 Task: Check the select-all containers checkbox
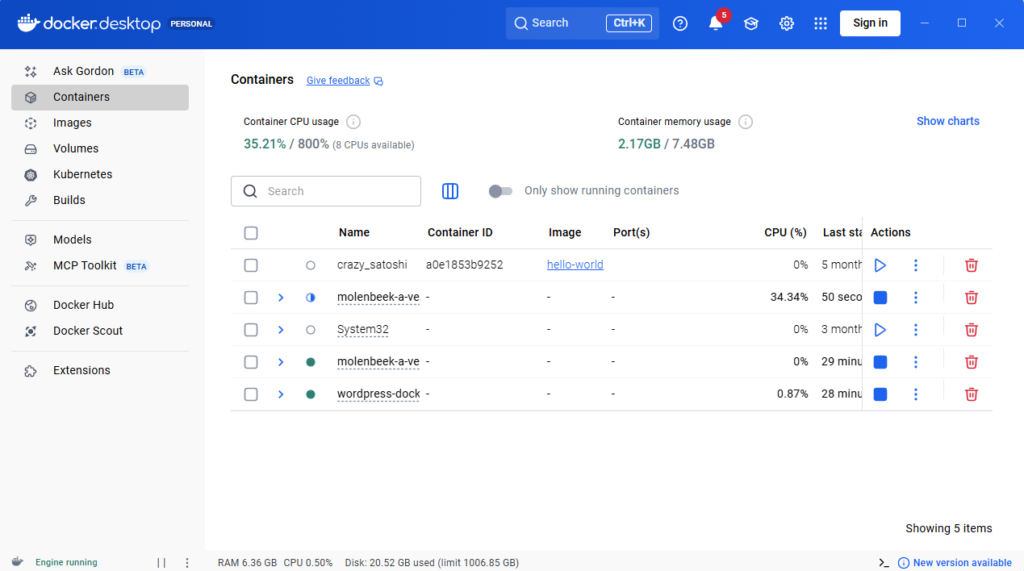(251, 233)
